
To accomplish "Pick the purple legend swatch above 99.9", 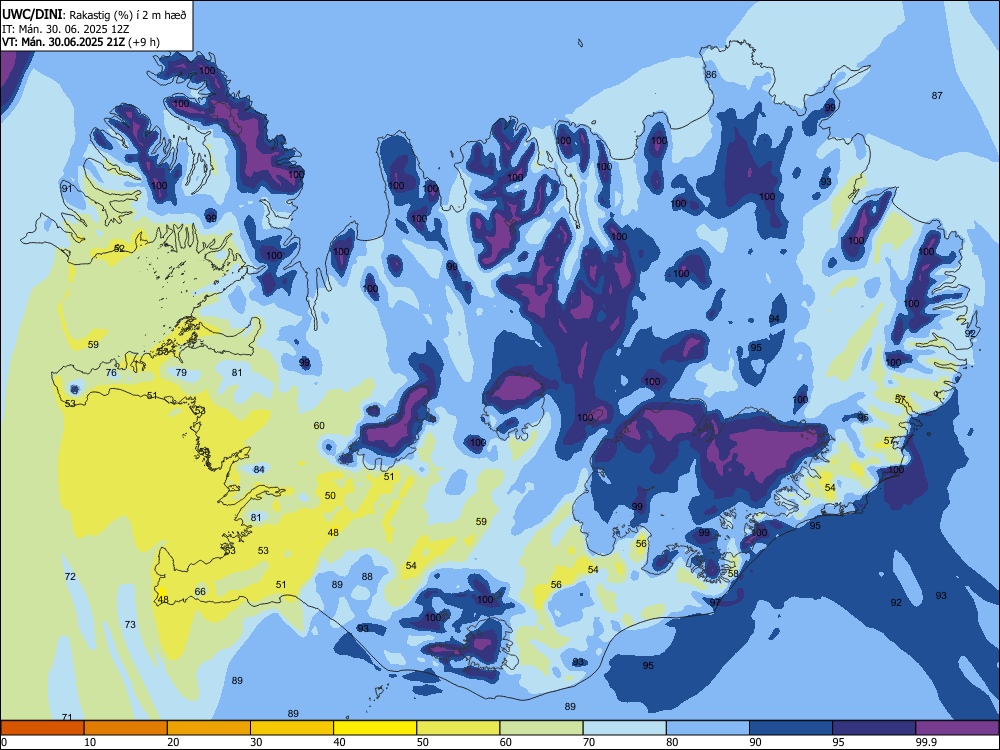I will click(957, 728).
